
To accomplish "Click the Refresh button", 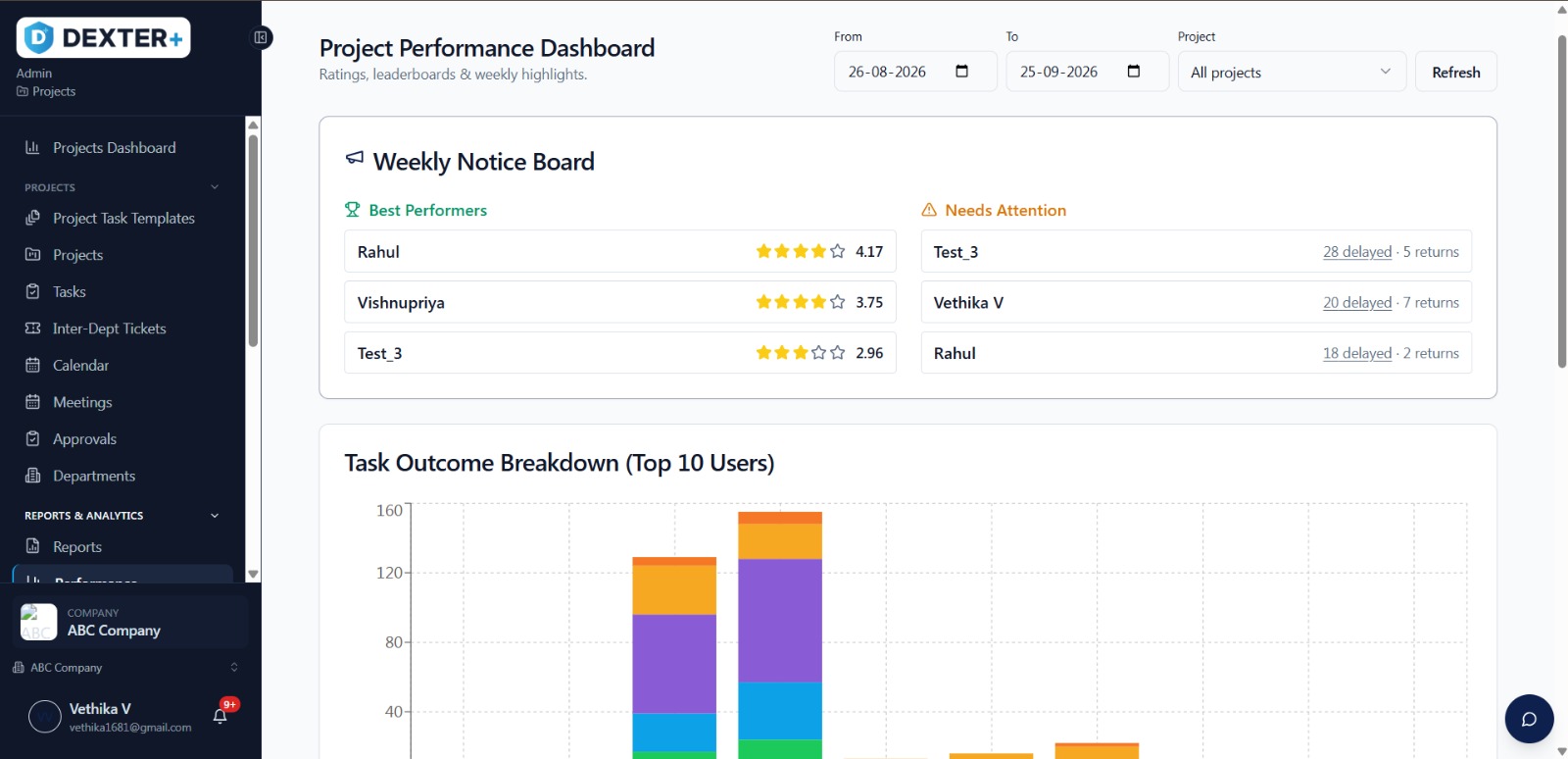I will [x=1455, y=72].
